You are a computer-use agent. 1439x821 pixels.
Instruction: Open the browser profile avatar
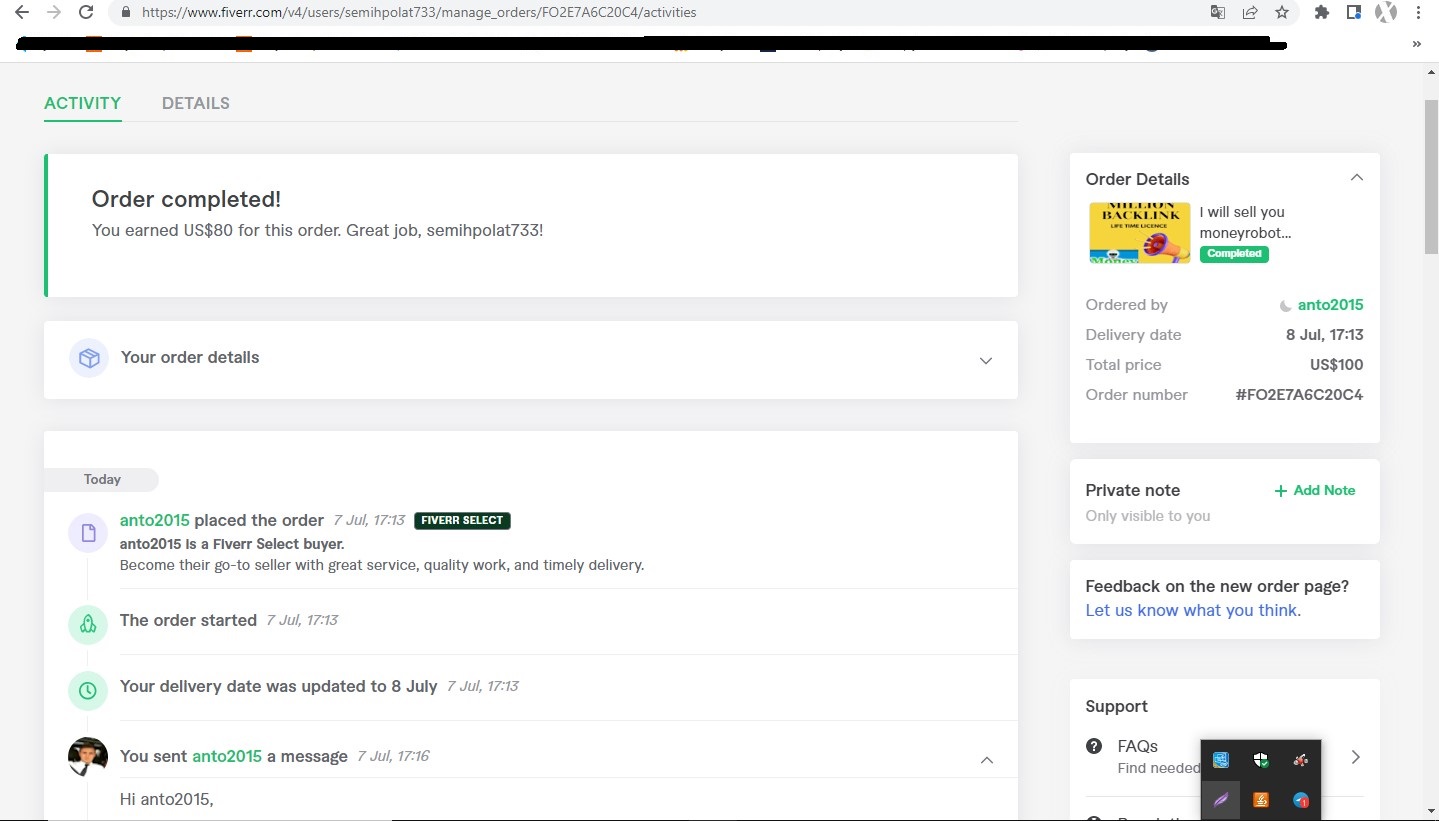pyautogui.click(x=1386, y=13)
